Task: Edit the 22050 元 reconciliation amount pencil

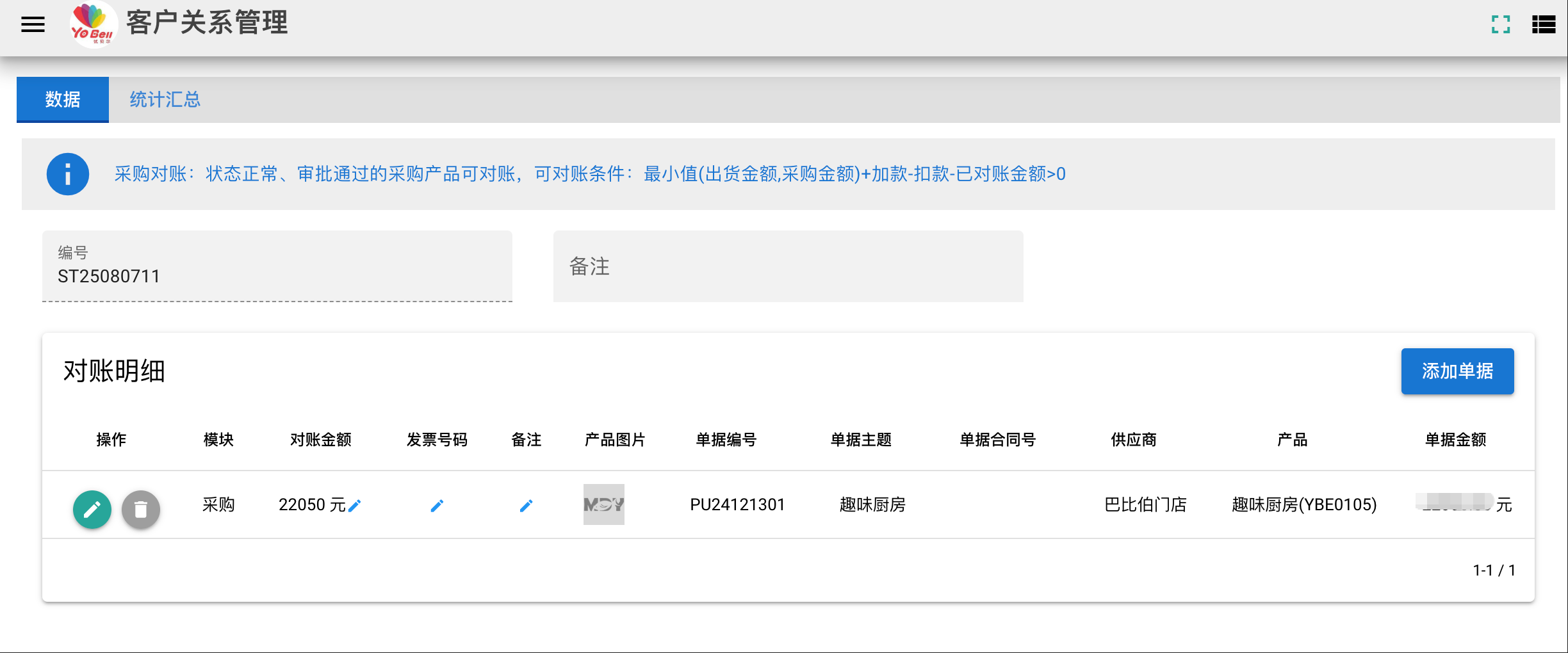Action: tap(354, 506)
